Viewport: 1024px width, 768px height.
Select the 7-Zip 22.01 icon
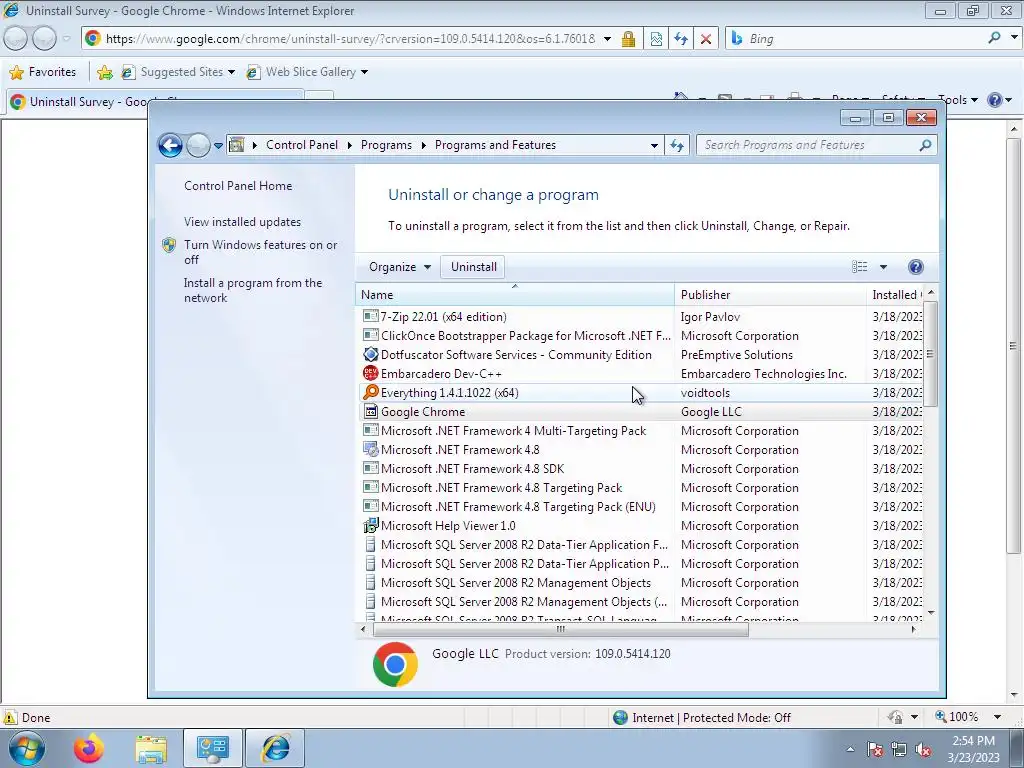click(x=370, y=317)
